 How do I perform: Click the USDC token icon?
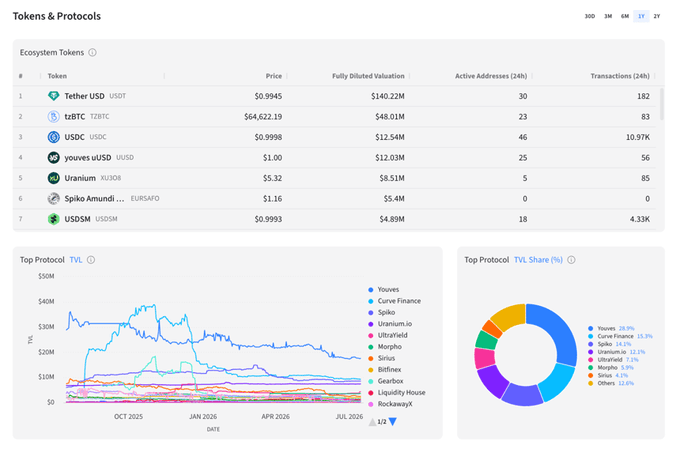point(53,137)
